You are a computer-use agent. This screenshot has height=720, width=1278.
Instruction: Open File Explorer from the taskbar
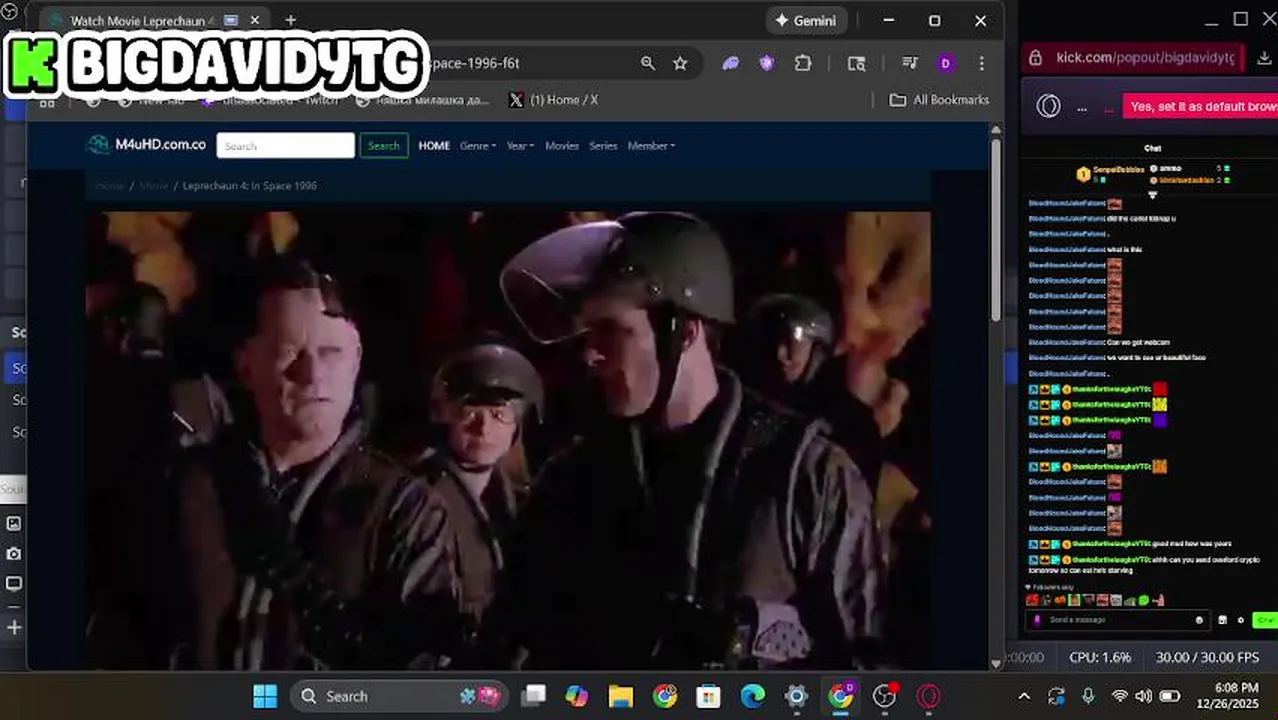[x=621, y=696]
